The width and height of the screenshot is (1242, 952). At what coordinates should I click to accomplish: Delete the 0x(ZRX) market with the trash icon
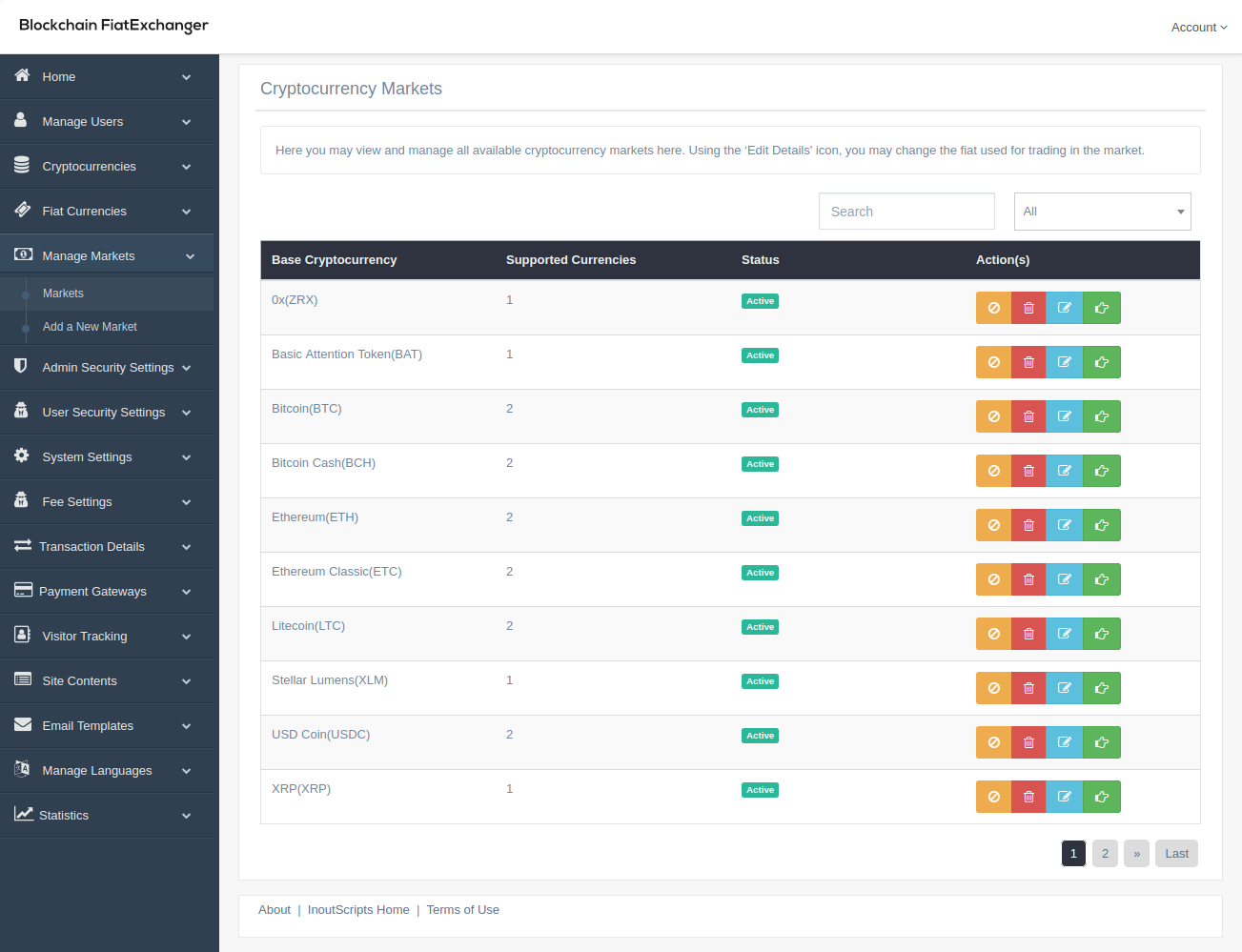[1028, 307]
